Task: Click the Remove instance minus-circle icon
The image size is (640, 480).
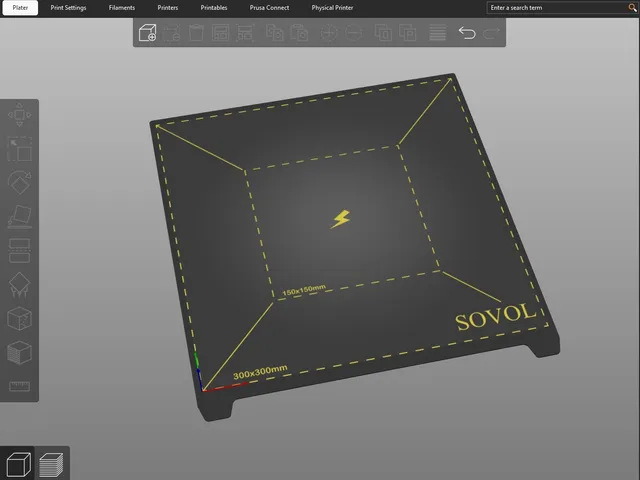Action: pyautogui.click(x=353, y=33)
